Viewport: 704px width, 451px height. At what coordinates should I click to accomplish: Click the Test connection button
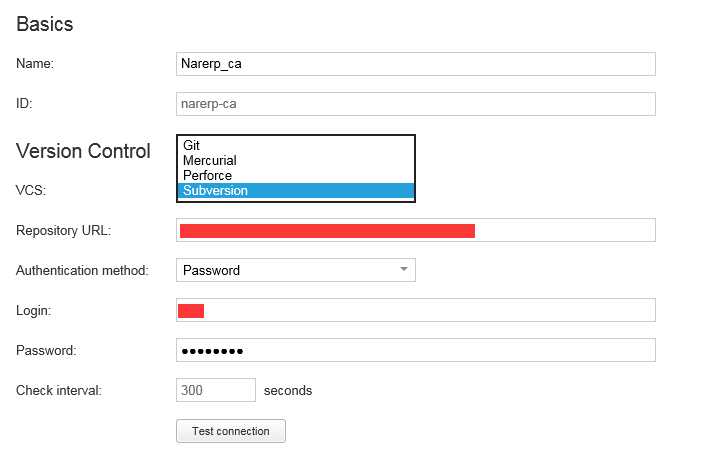click(231, 431)
